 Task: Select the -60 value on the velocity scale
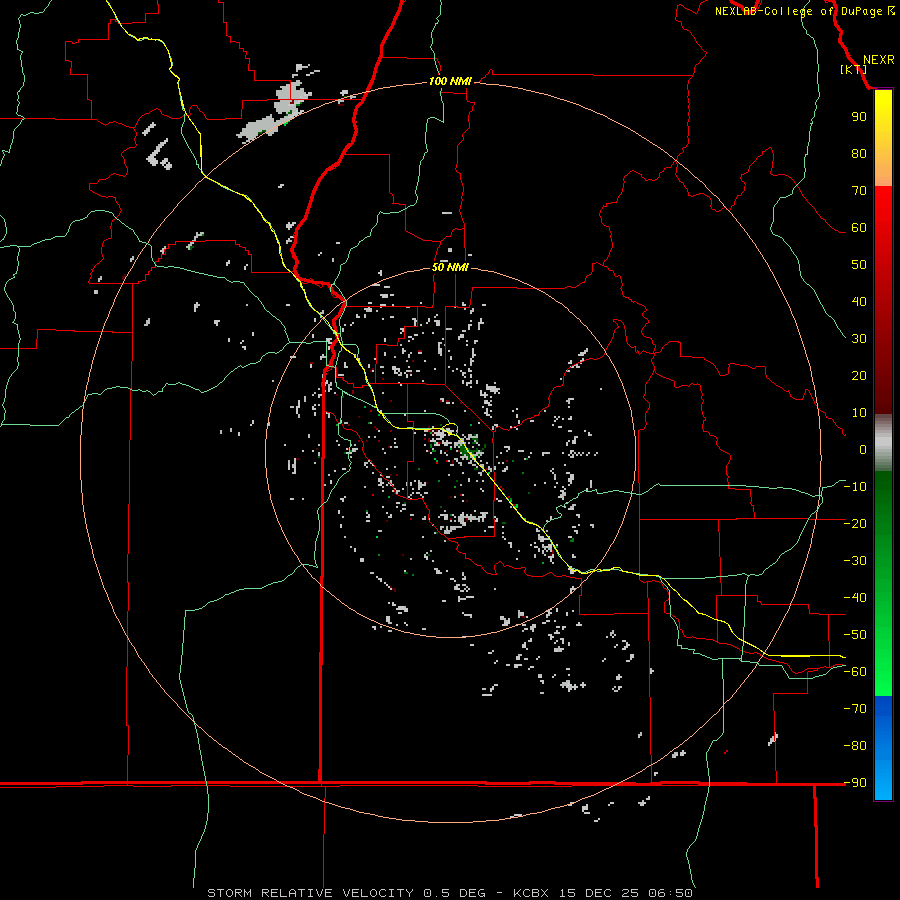[855, 672]
